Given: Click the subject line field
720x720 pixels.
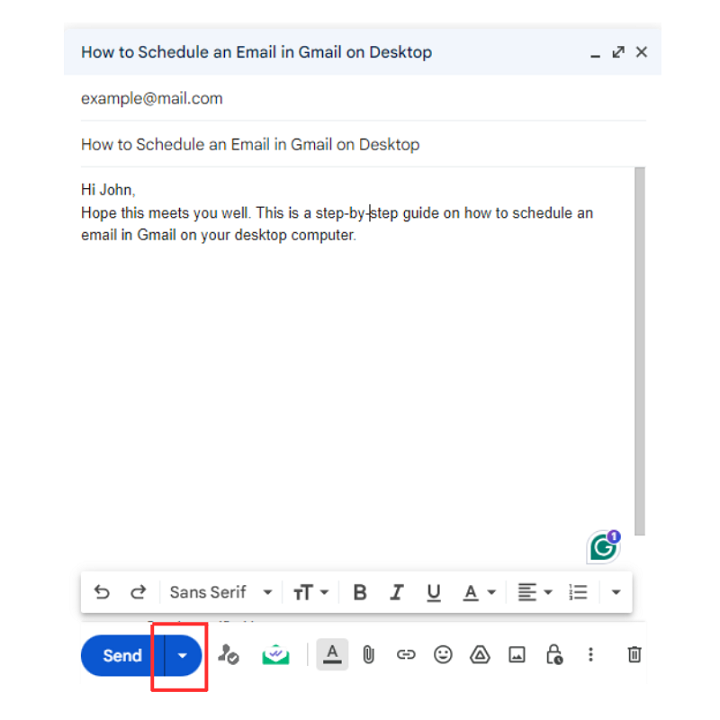Looking at the screenshot, I should (x=363, y=144).
